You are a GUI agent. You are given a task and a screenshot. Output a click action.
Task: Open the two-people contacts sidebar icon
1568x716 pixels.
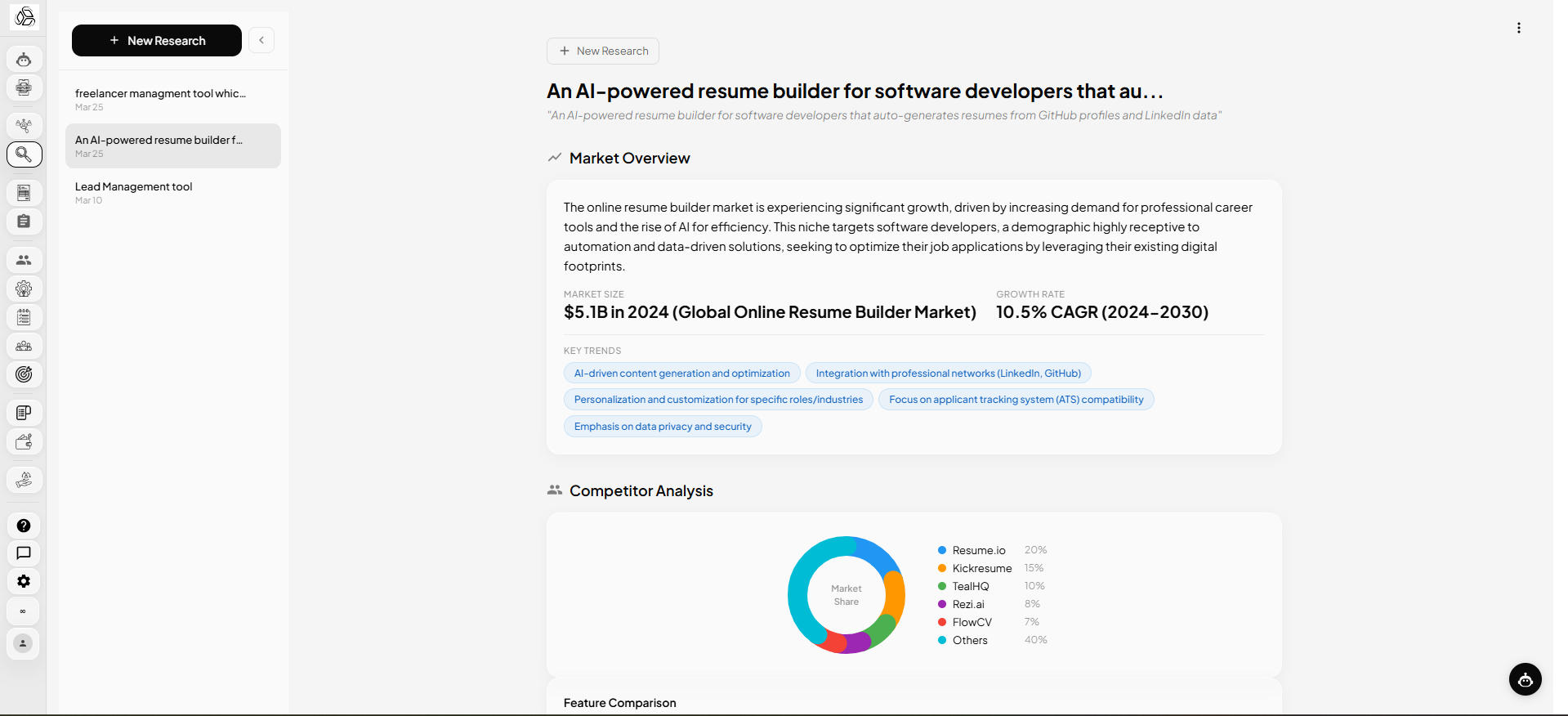[24, 260]
